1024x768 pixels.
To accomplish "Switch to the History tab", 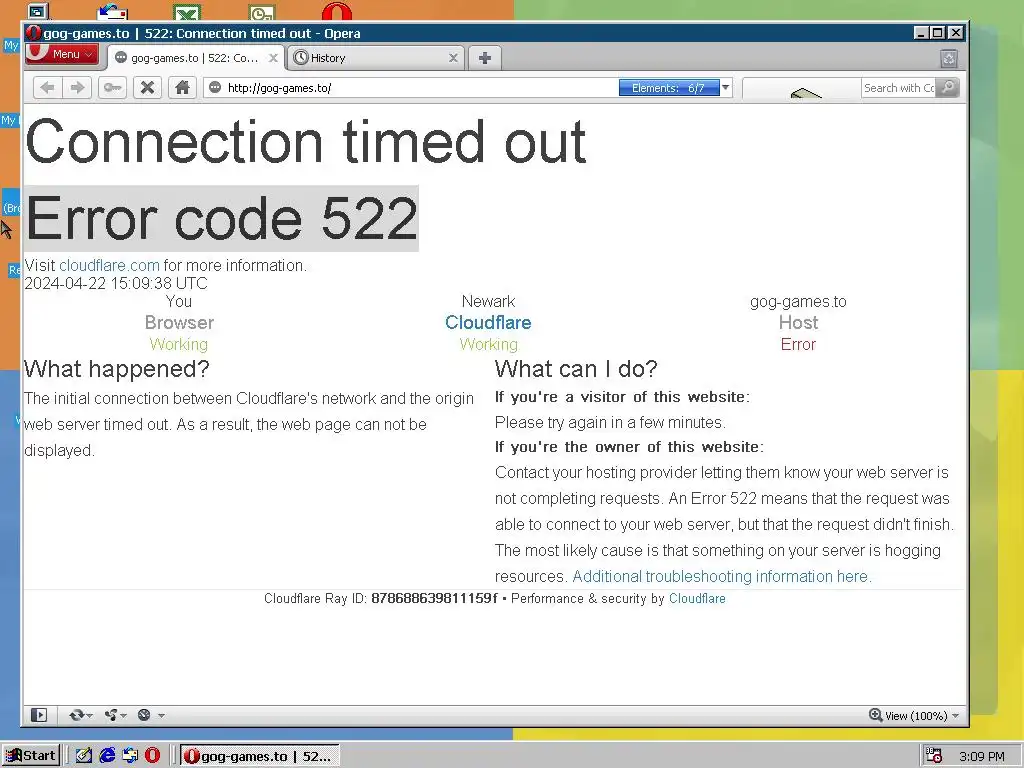I will pos(376,58).
